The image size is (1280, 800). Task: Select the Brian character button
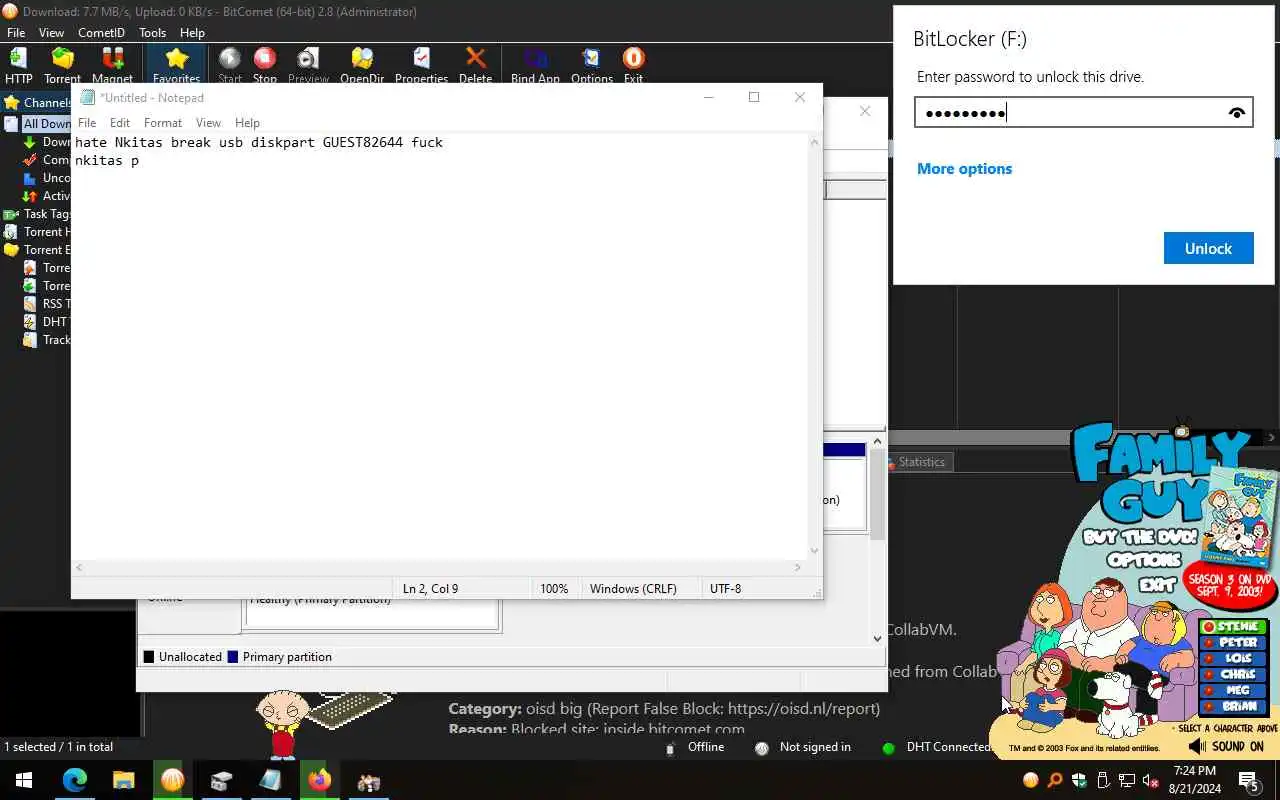pos(1233,707)
